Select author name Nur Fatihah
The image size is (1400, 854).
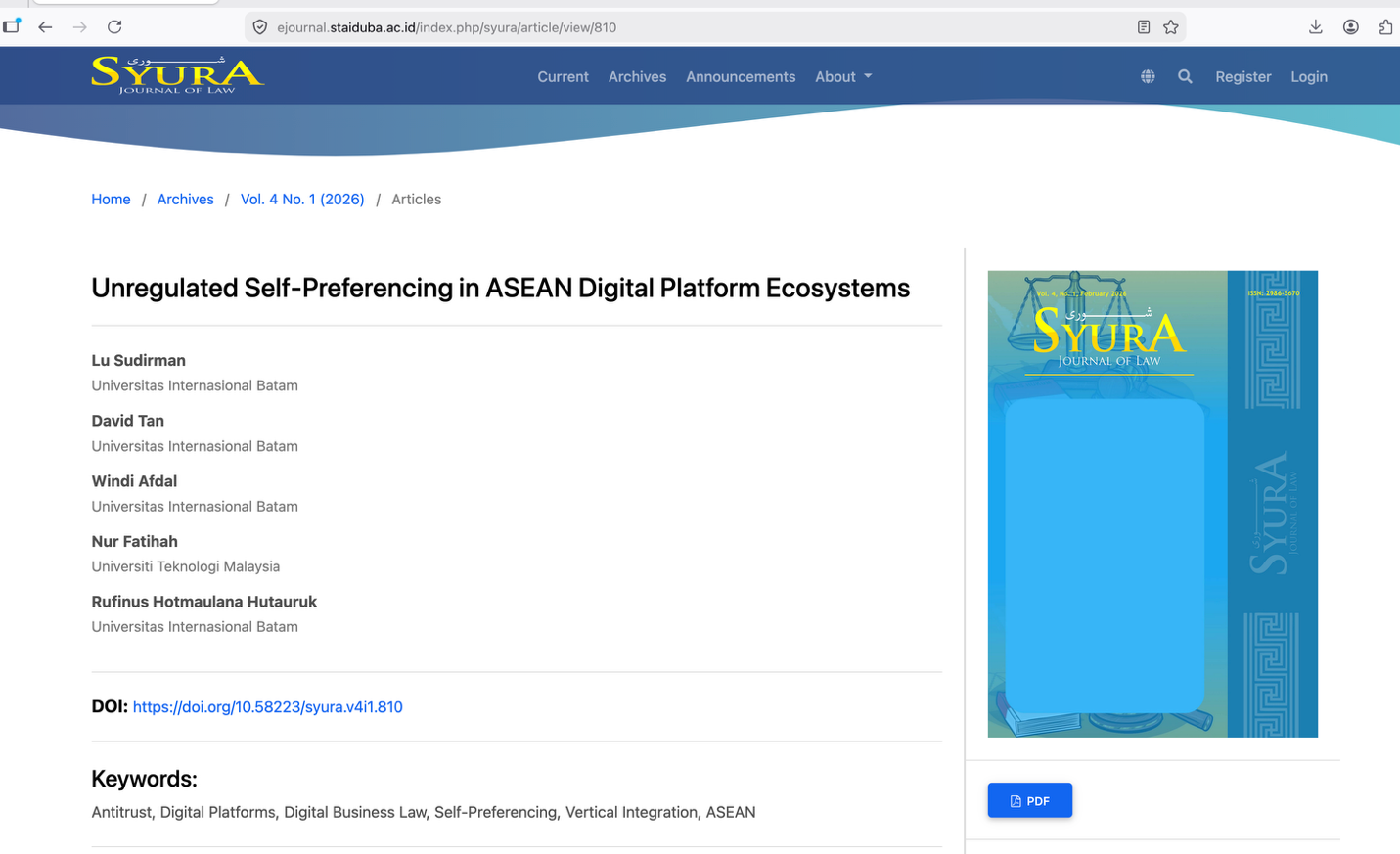pos(134,541)
